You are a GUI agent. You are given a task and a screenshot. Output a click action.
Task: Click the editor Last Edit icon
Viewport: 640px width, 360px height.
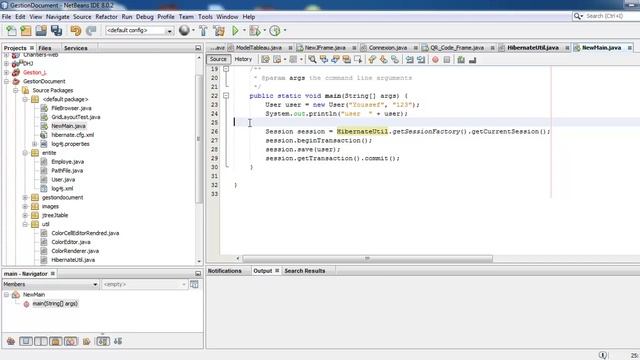265,60
